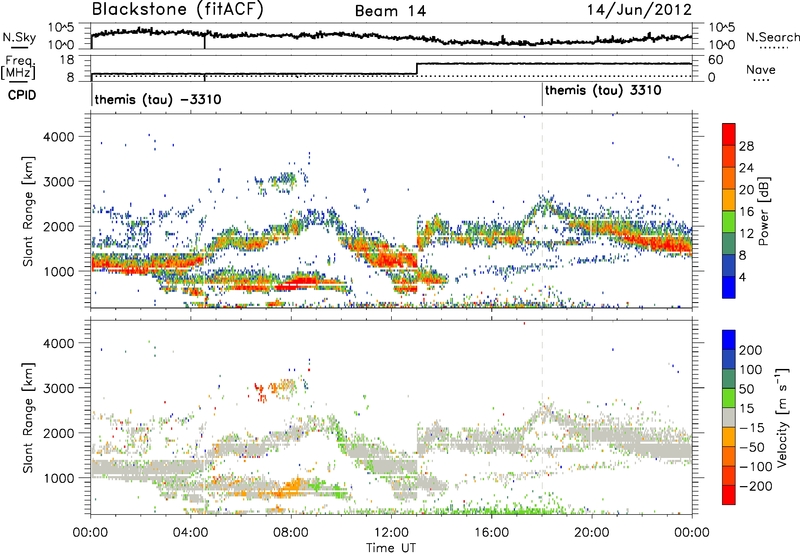Screen dimensions: 800x554
Task: Click the bright blue bottom Power colorbar segment
Action: [729, 288]
